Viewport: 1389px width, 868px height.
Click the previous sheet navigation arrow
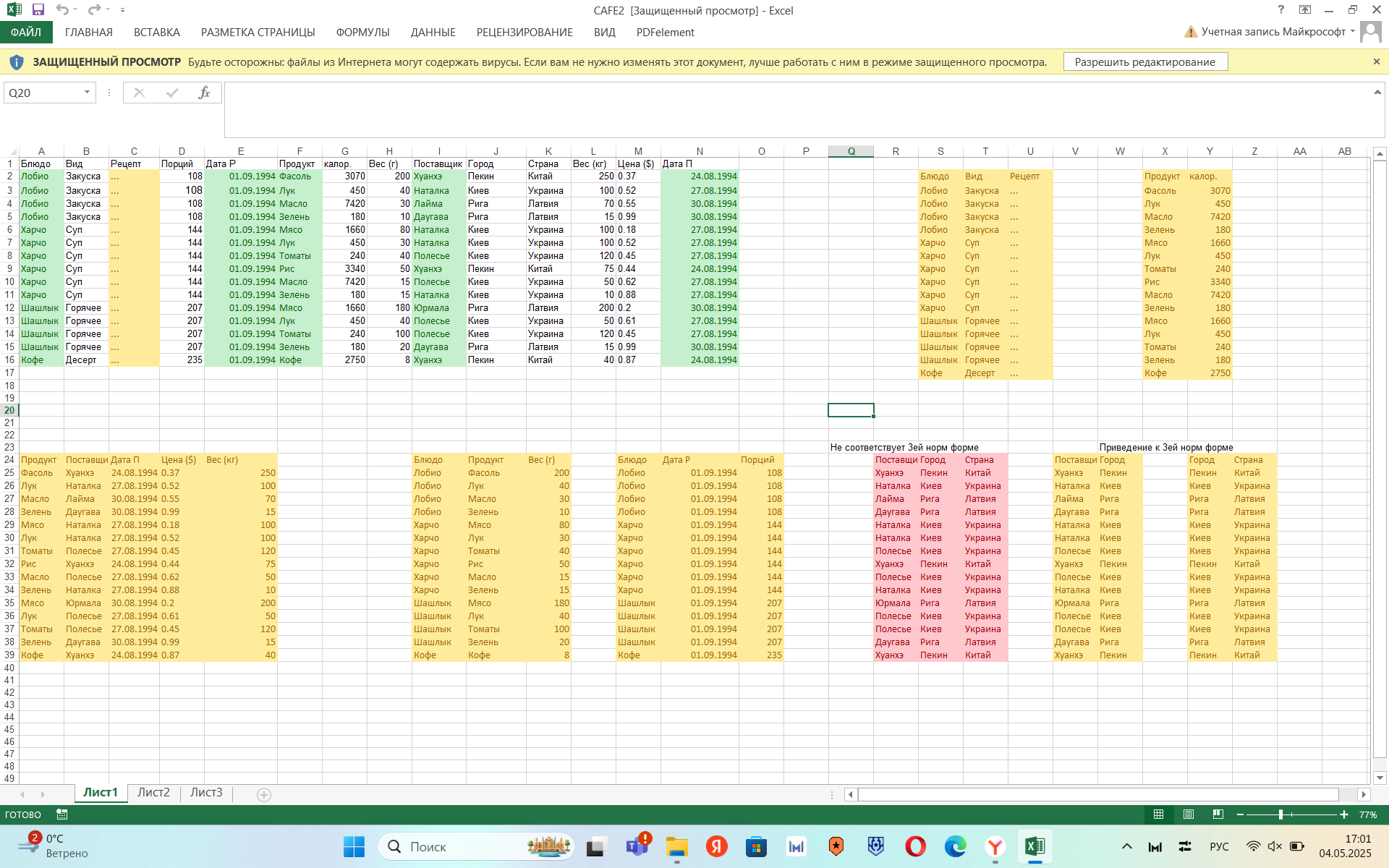tap(22, 794)
